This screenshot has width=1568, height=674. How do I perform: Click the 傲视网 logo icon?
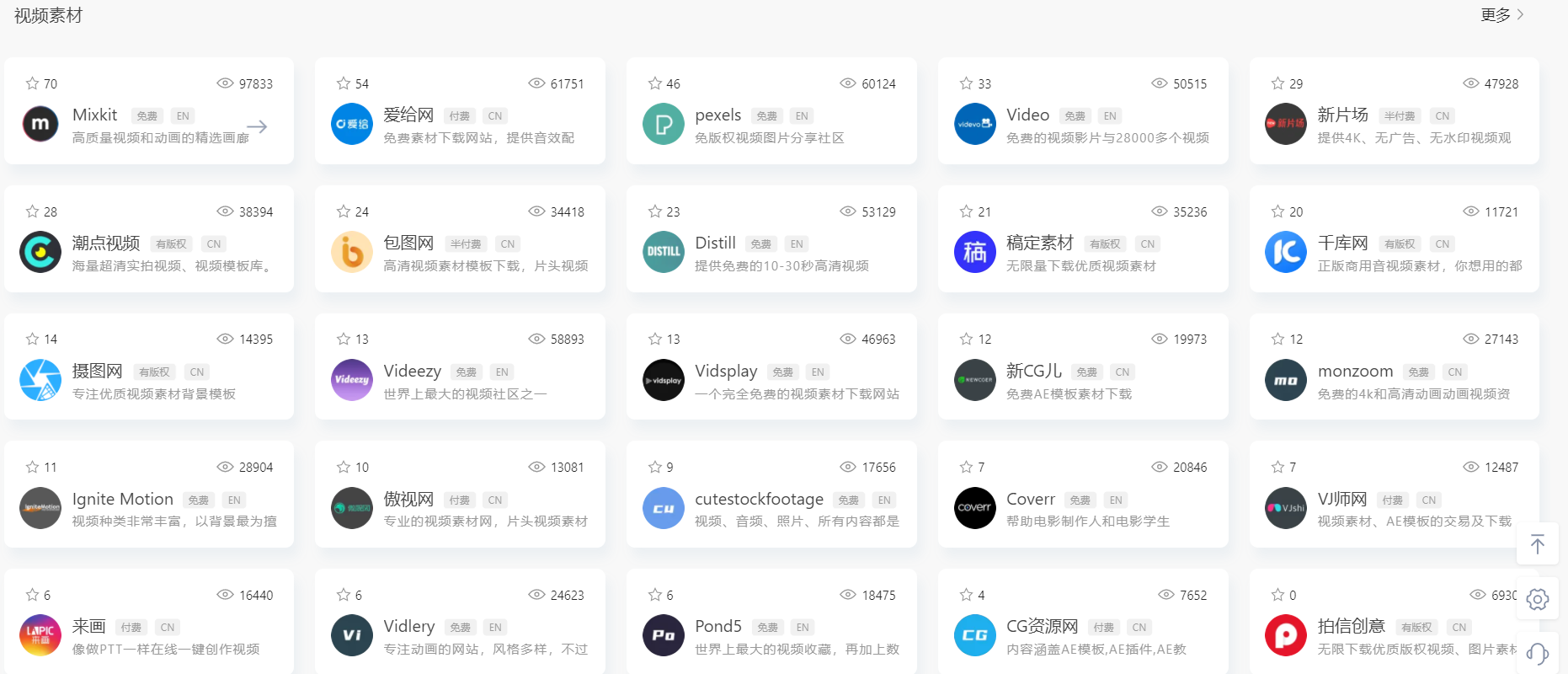pyautogui.click(x=352, y=508)
